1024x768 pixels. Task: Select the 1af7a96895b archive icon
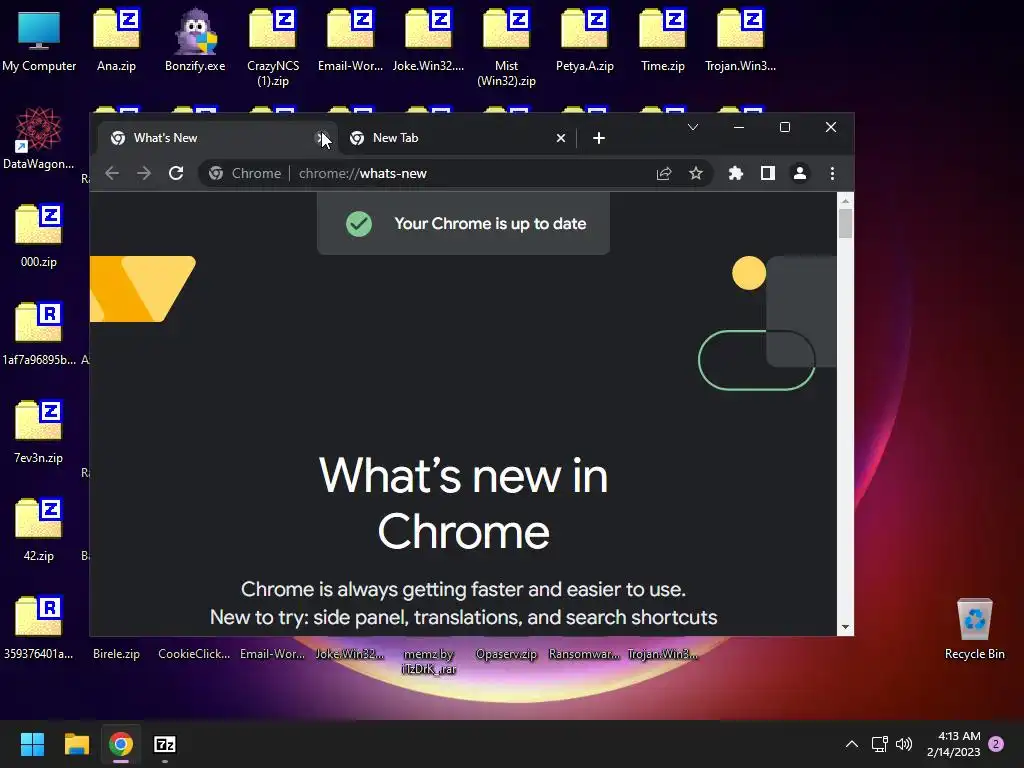click(39, 333)
